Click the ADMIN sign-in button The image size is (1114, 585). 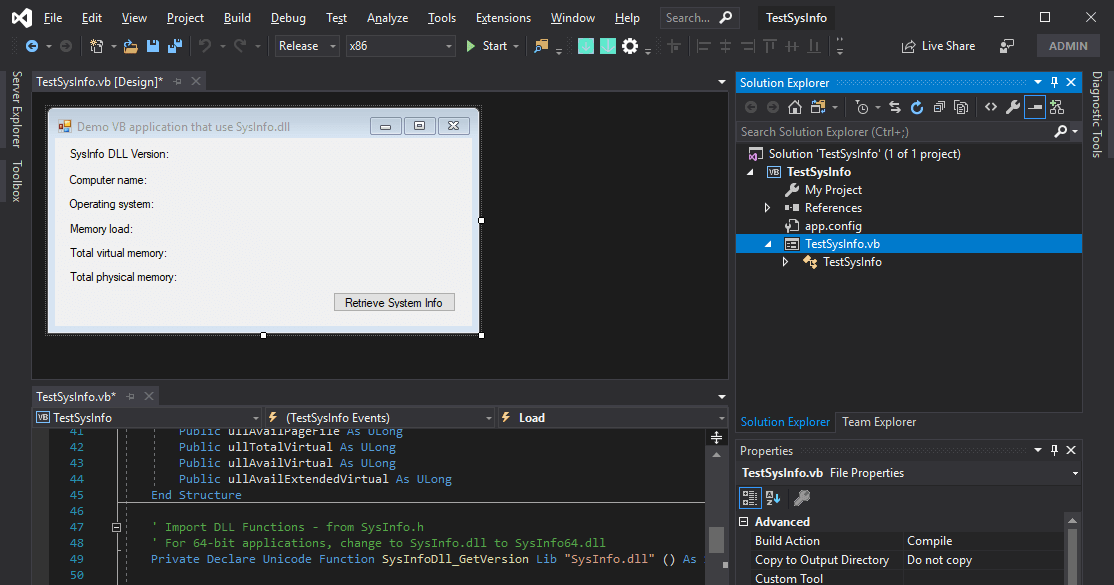pos(1068,45)
